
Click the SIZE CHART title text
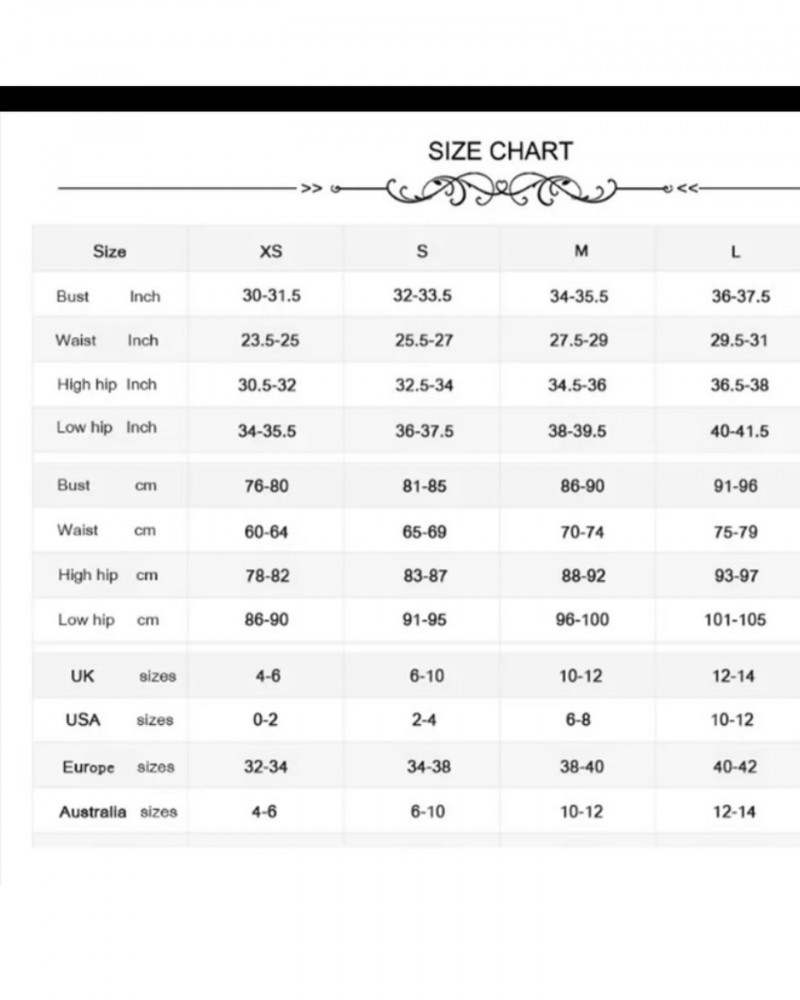500,151
